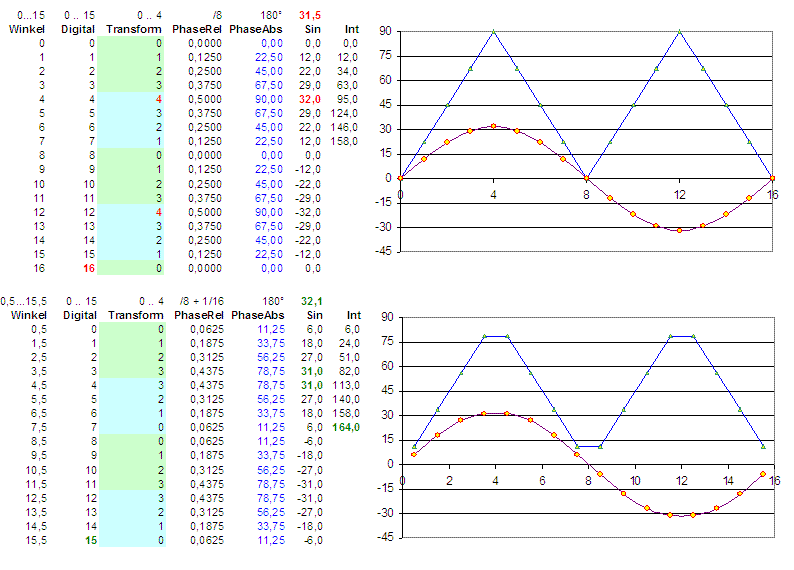Click the Int cell showing 34,0
This screenshot has height=570, width=794.
pyautogui.click(x=347, y=71)
